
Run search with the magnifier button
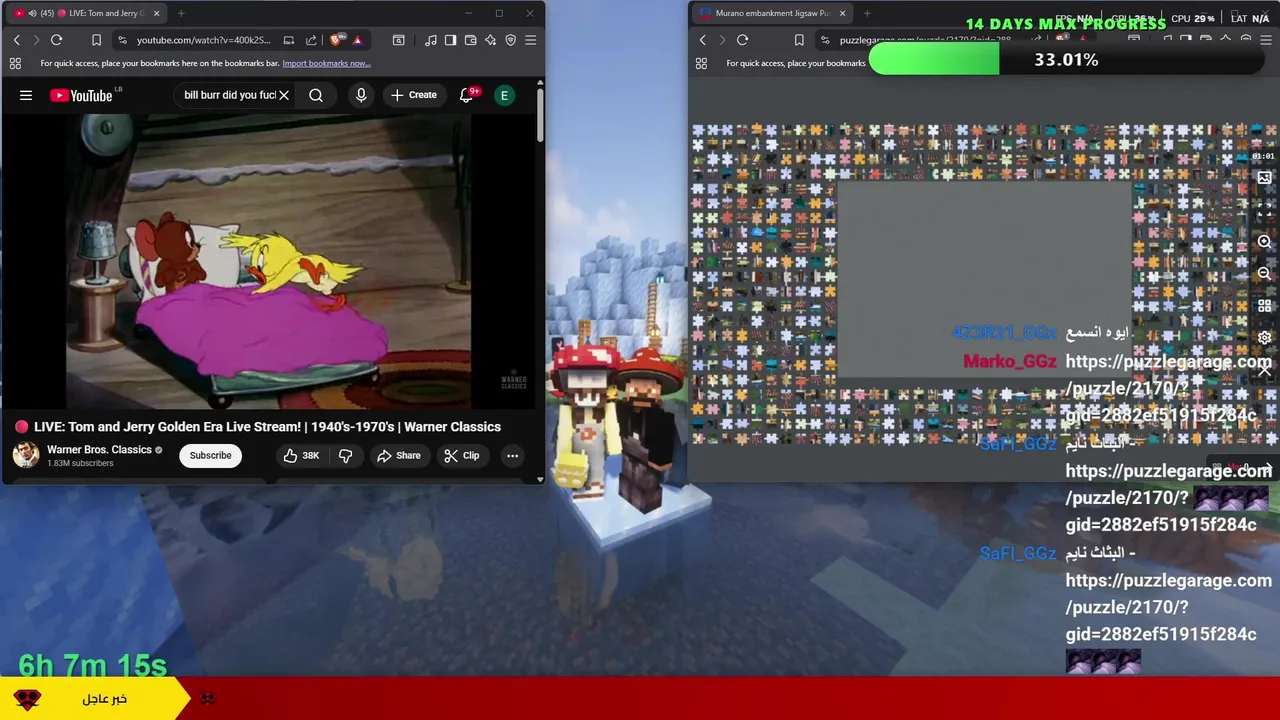(x=316, y=95)
